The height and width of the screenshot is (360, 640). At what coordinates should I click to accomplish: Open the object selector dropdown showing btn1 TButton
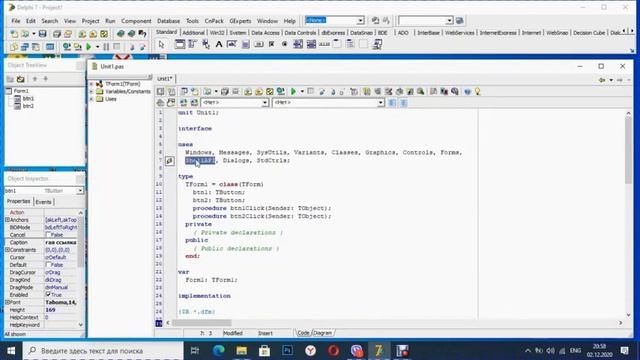click(80, 191)
